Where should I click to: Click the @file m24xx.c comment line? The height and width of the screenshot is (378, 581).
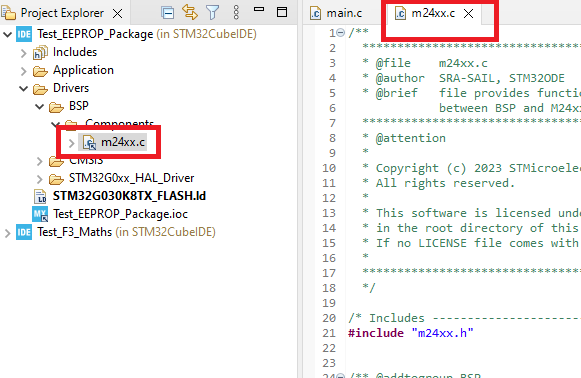425,63
